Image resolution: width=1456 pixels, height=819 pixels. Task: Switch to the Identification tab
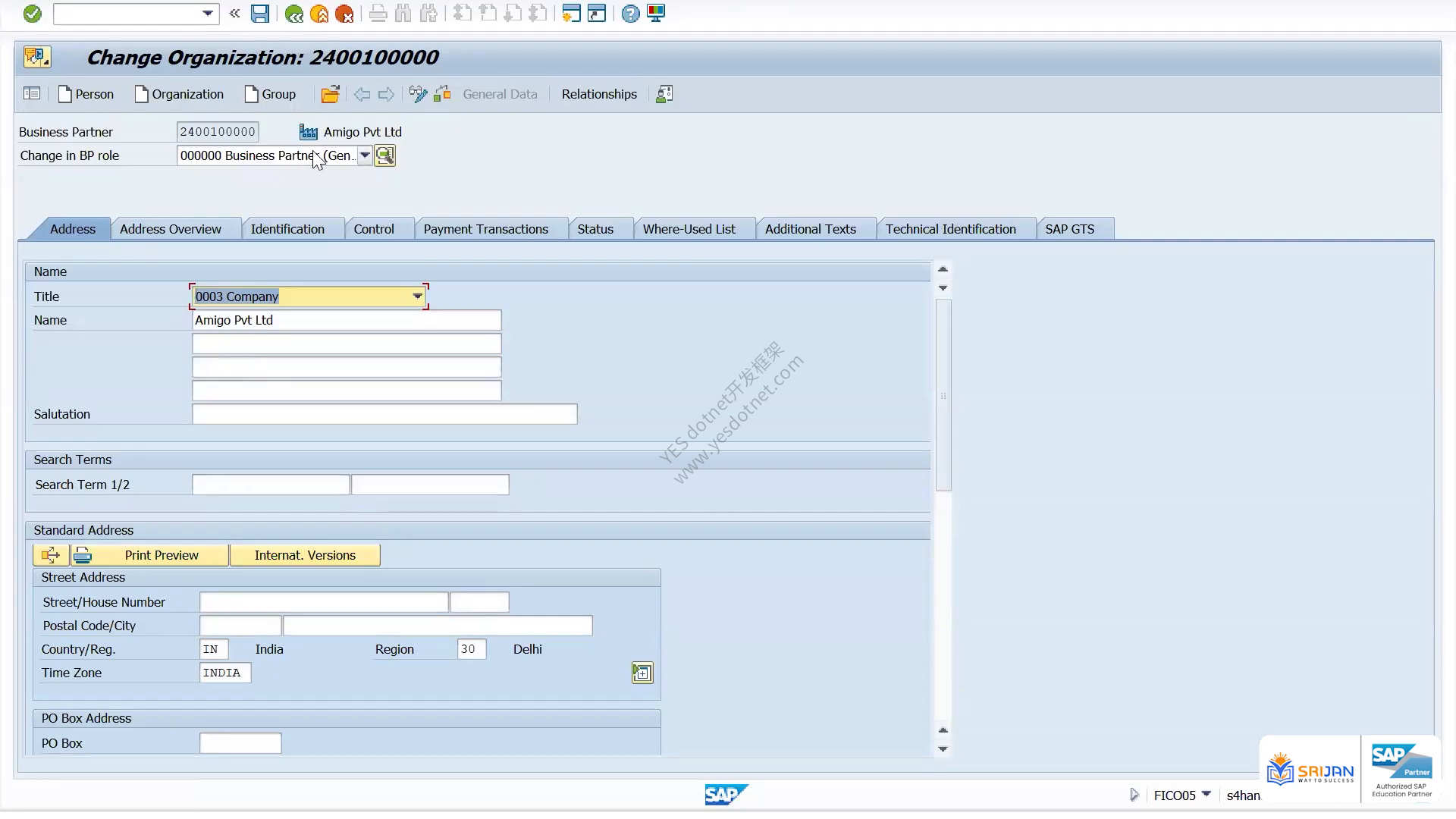(287, 229)
